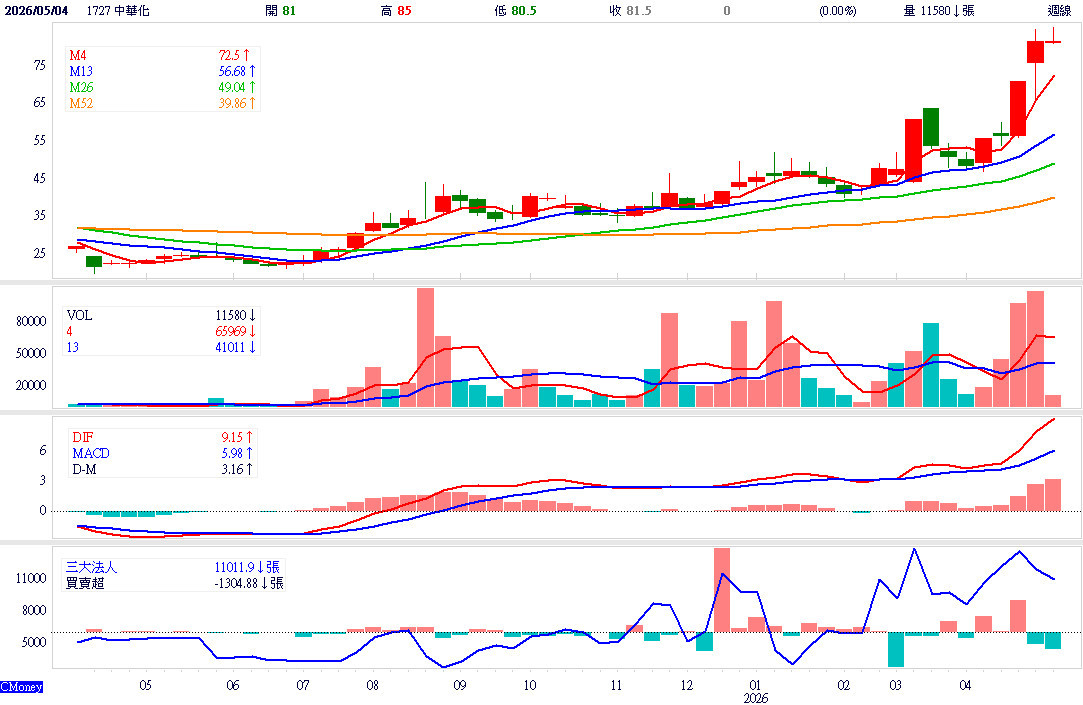The height and width of the screenshot is (705, 1083).
Task: Click the tallest volume bar in late August
Action: point(425,347)
